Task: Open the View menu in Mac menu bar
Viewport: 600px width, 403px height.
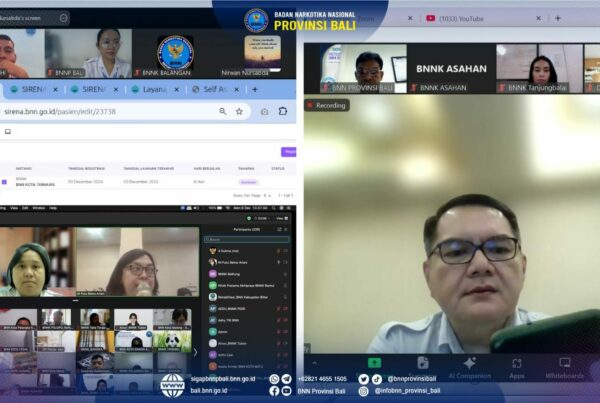Action: [x=14, y=208]
